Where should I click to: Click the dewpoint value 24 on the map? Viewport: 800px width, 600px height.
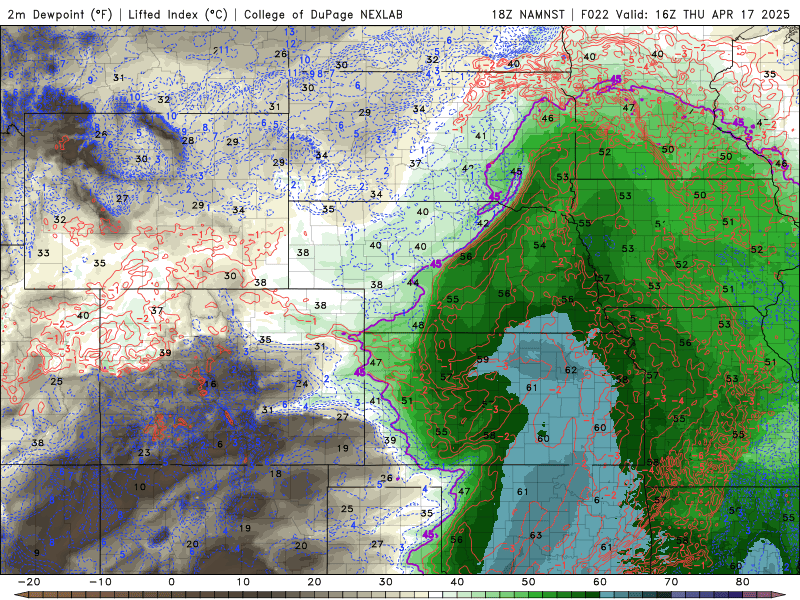point(302,384)
